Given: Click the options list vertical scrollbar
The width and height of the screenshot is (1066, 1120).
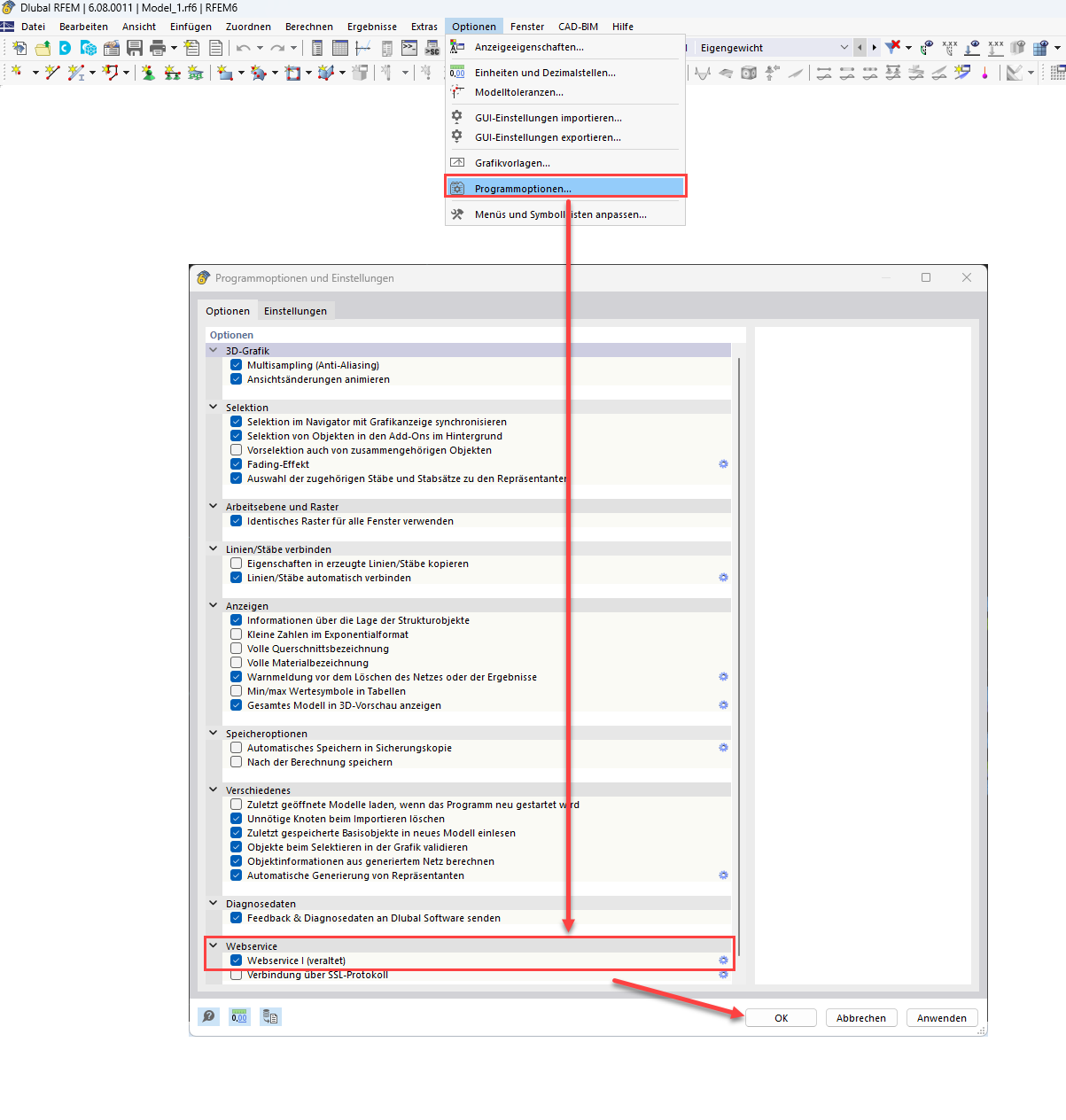Looking at the screenshot, I should click(739, 656).
